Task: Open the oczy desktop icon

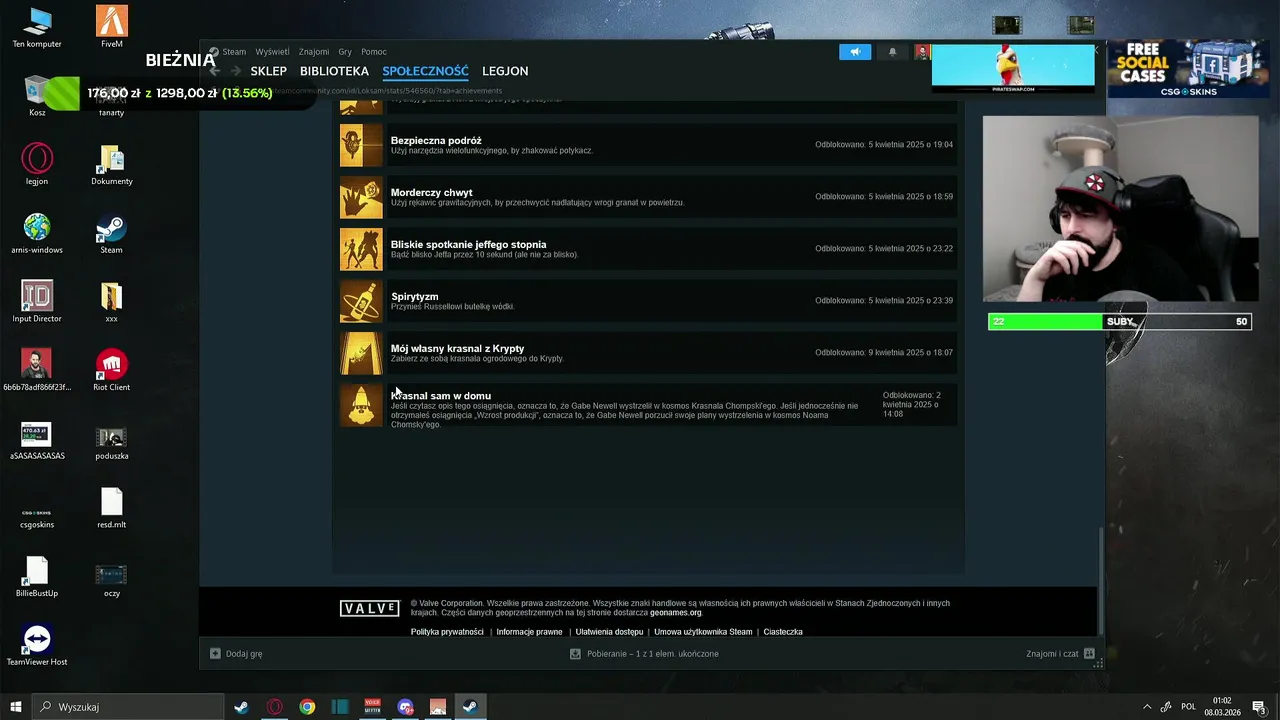Action: [x=111, y=576]
